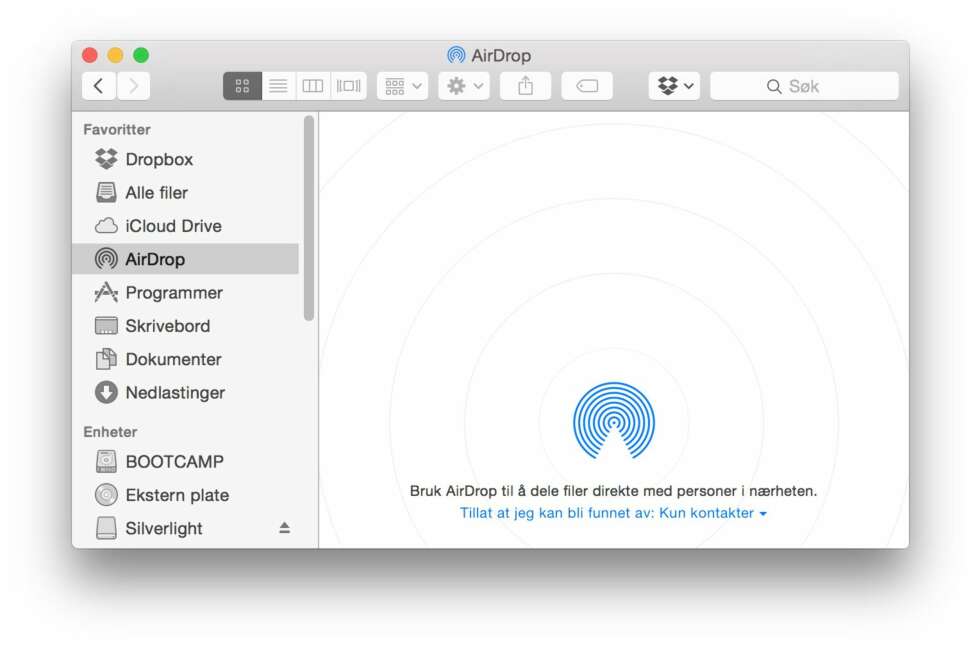Click the Enheter section header
Image resolution: width=980 pixels, height=651 pixels.
click(x=110, y=432)
